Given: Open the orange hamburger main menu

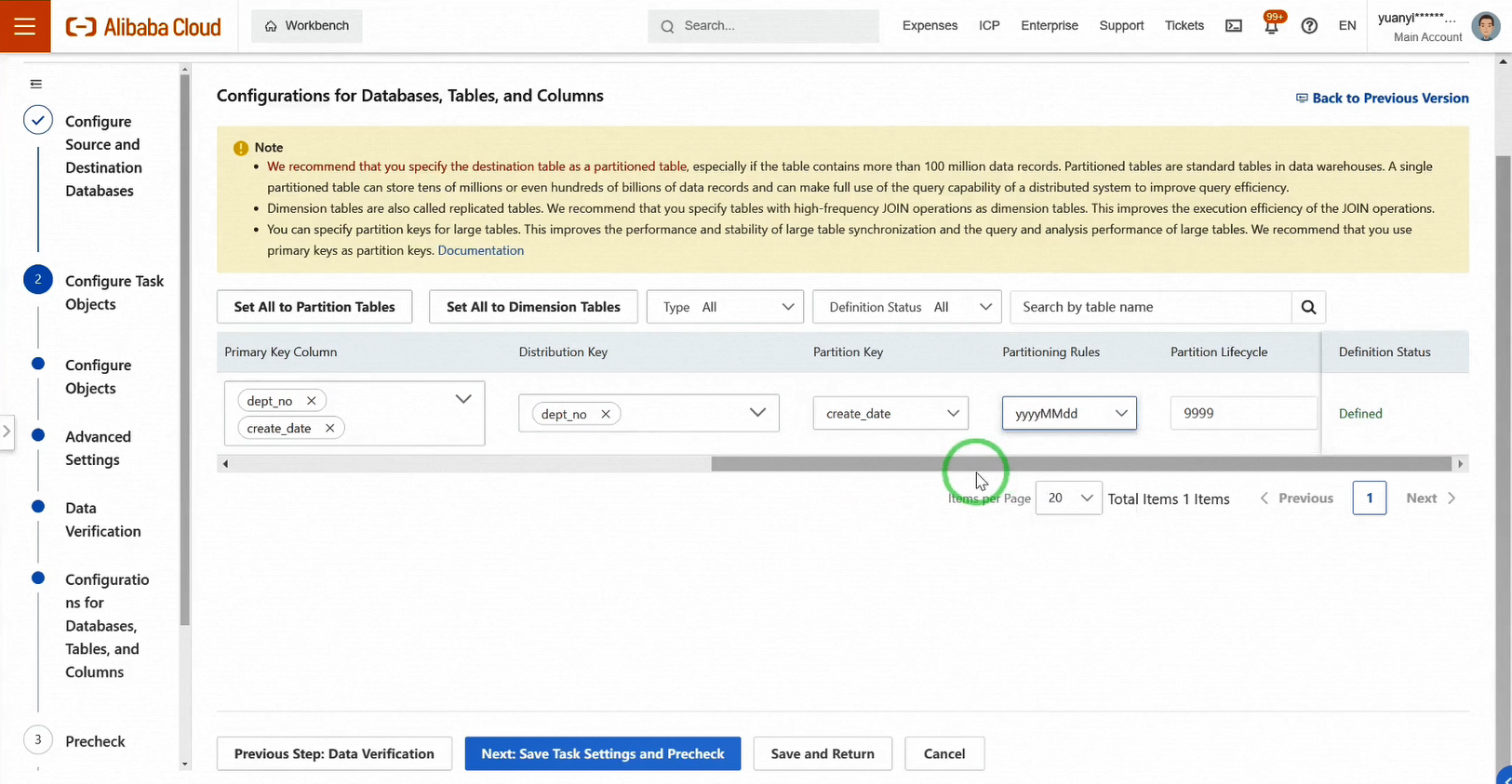Looking at the screenshot, I should coord(25,26).
